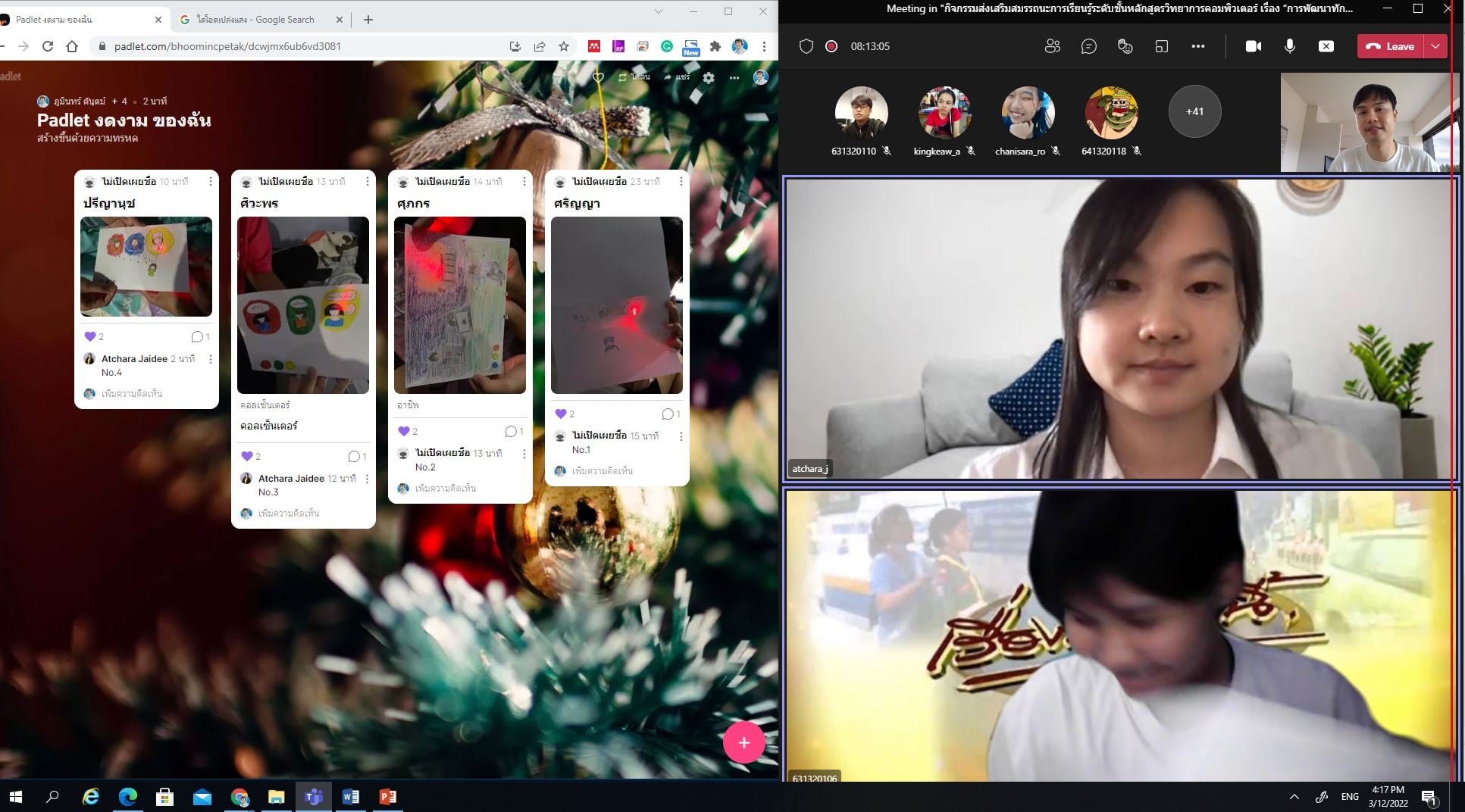The width and height of the screenshot is (1465, 812).
Task: Mute the microphone in Teams
Action: [1289, 46]
